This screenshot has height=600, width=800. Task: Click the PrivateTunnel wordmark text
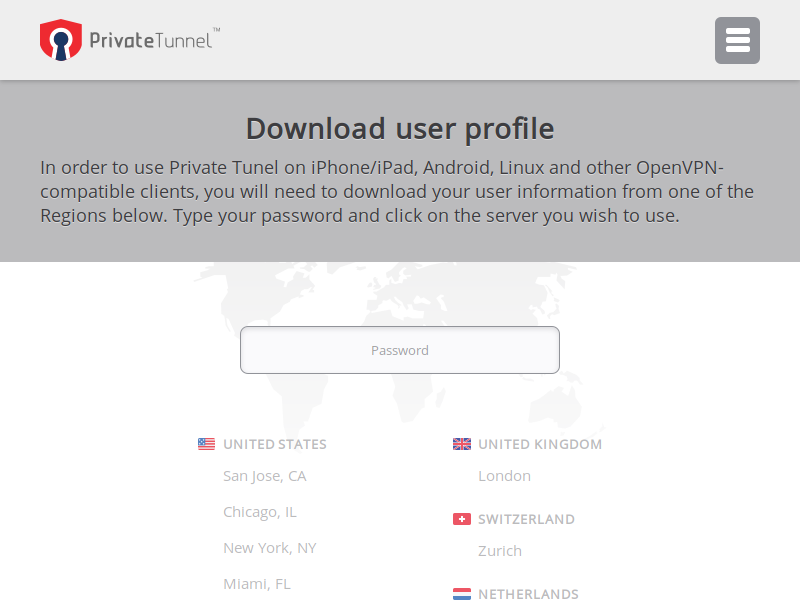click(155, 40)
